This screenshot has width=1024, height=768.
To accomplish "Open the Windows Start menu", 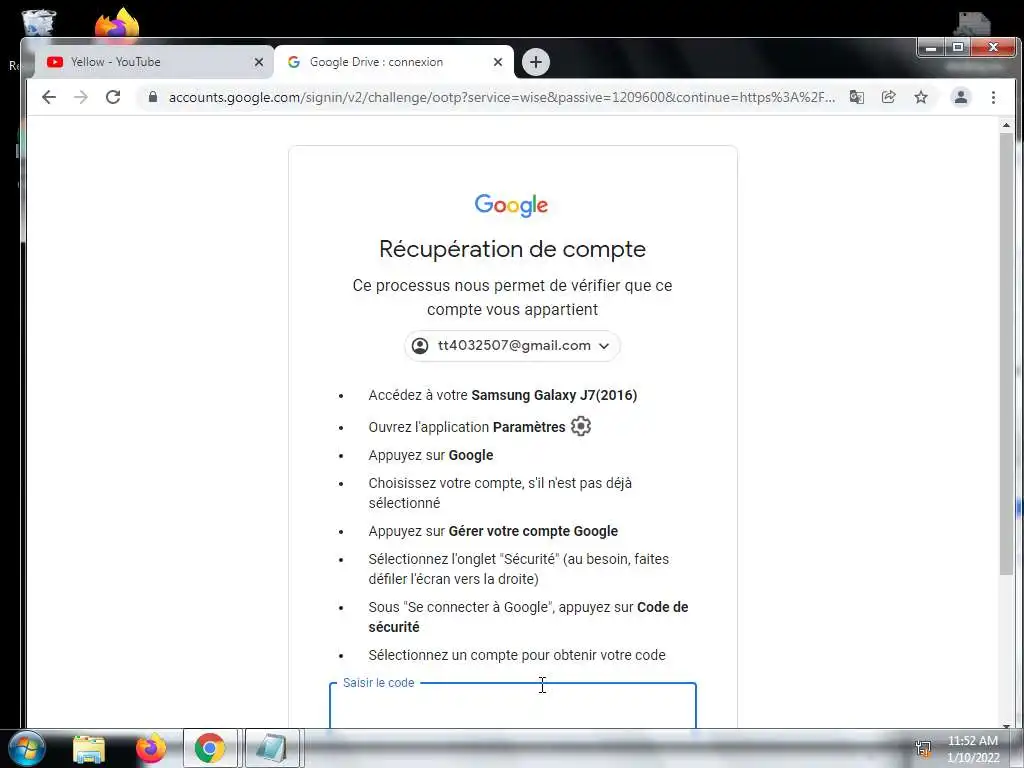I will pos(27,748).
